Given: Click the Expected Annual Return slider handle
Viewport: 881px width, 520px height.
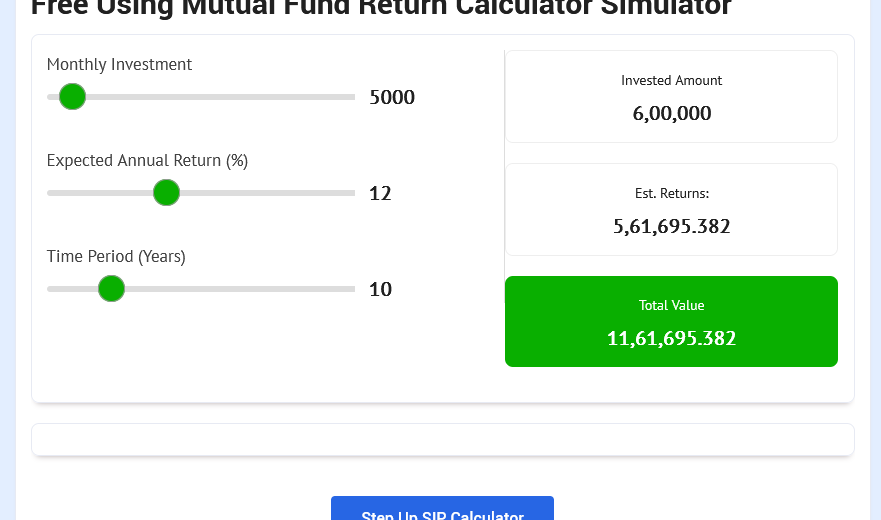Looking at the screenshot, I should click(x=166, y=193).
